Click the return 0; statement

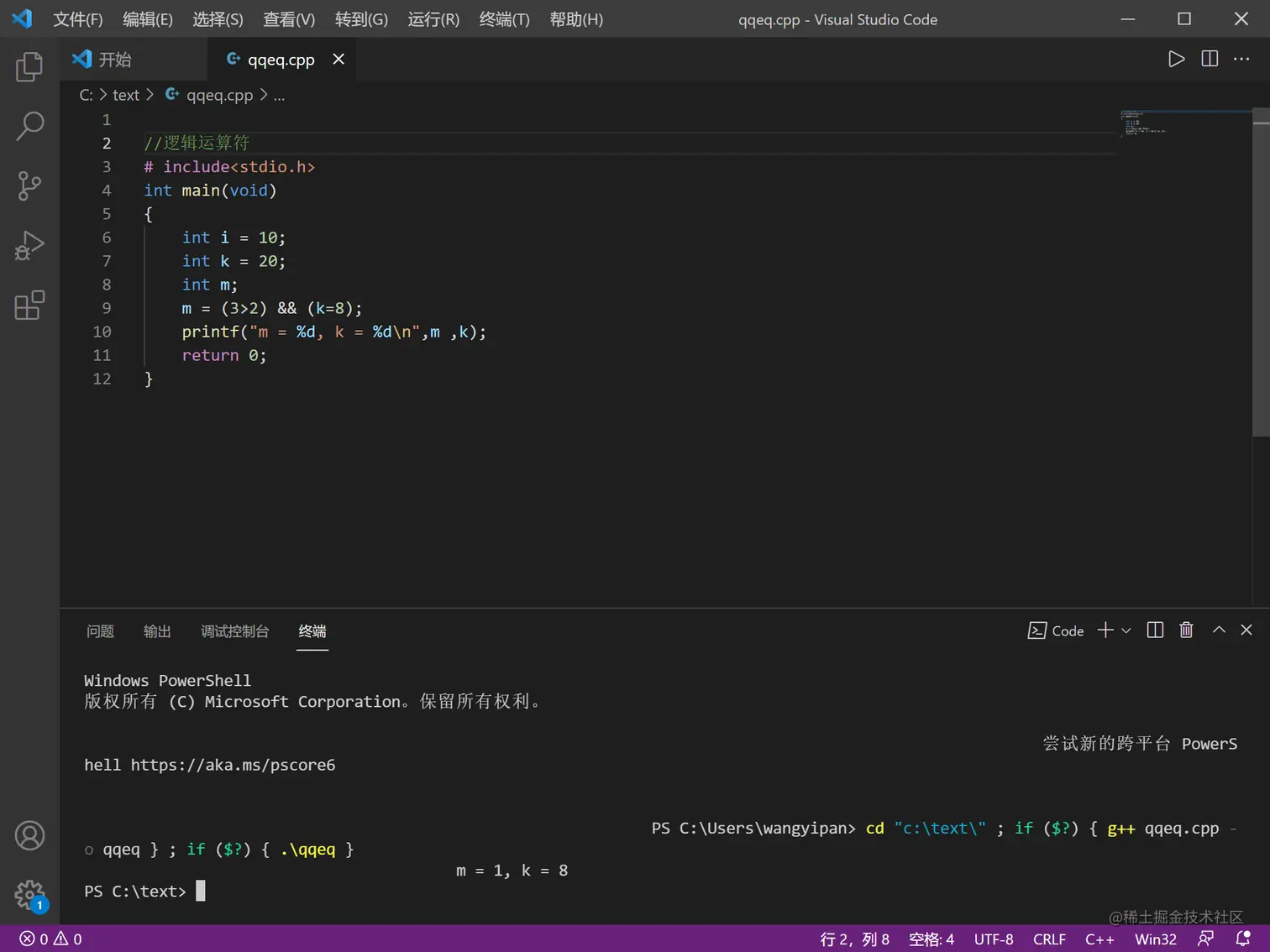(223, 355)
